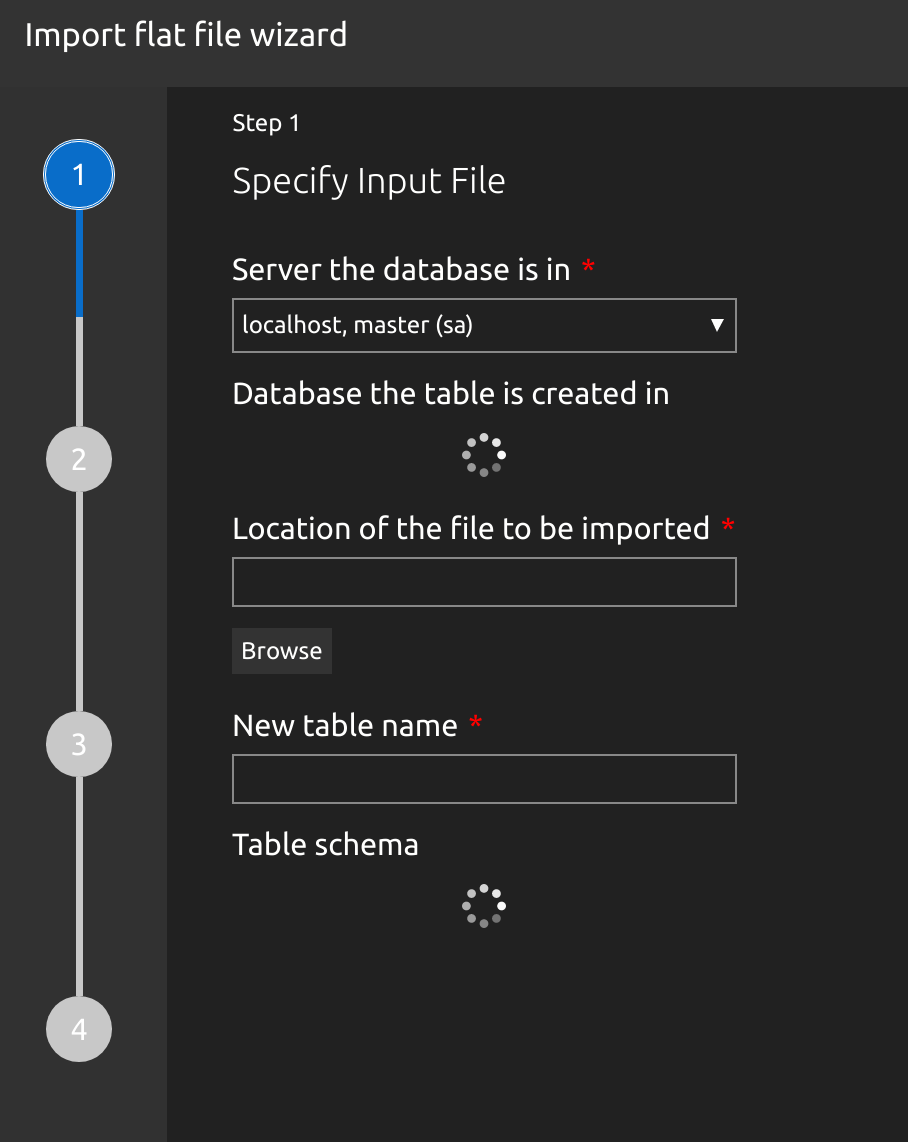
Task: Jump to step 2 of the wizard
Action: [x=79, y=458]
